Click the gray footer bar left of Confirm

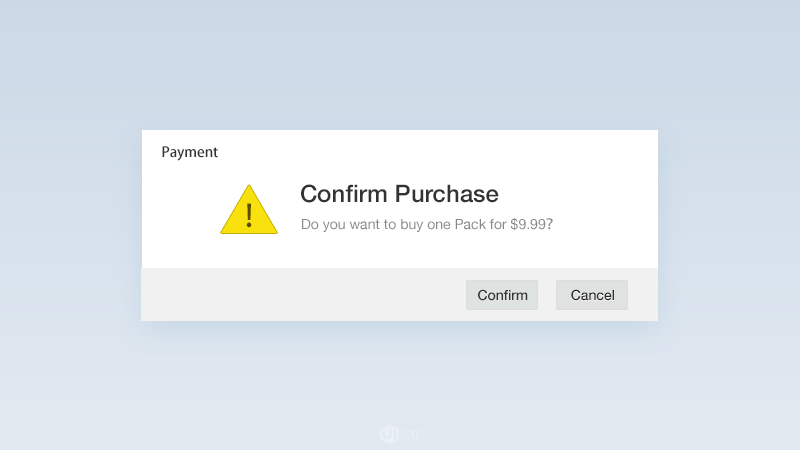coord(300,295)
